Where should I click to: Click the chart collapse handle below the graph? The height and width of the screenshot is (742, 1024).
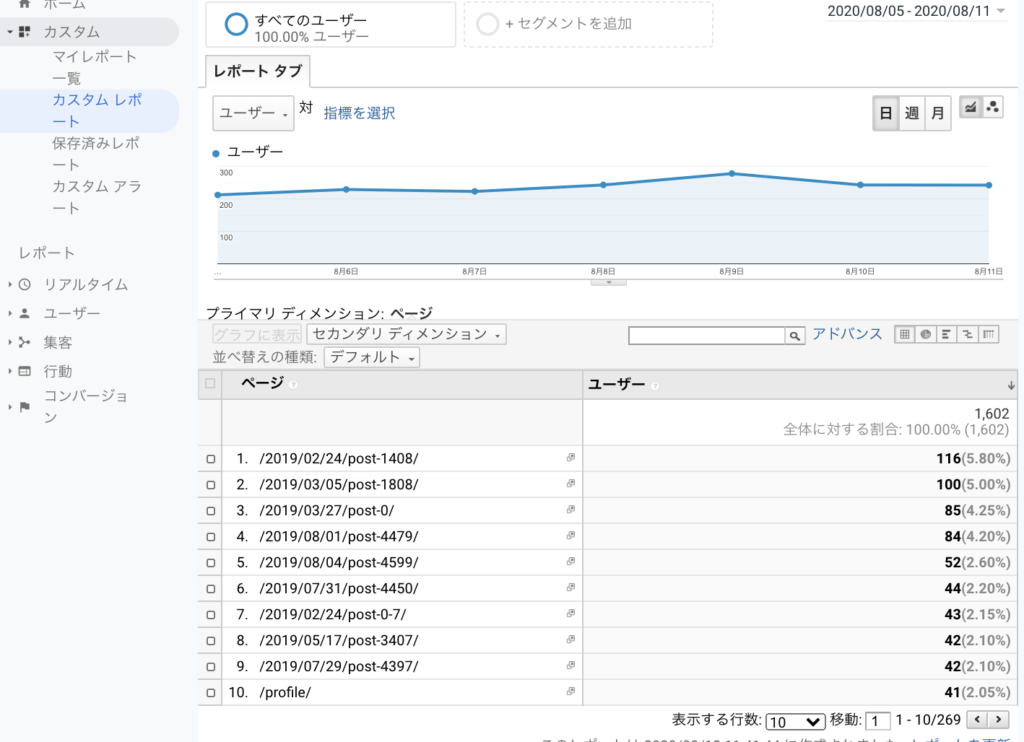coord(608,282)
